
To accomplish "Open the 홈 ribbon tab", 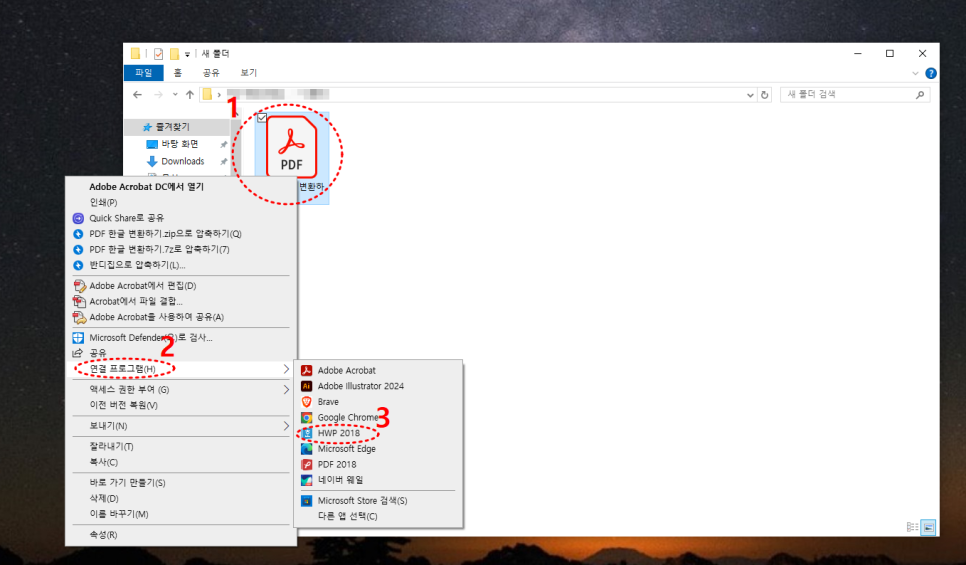I will (177, 73).
